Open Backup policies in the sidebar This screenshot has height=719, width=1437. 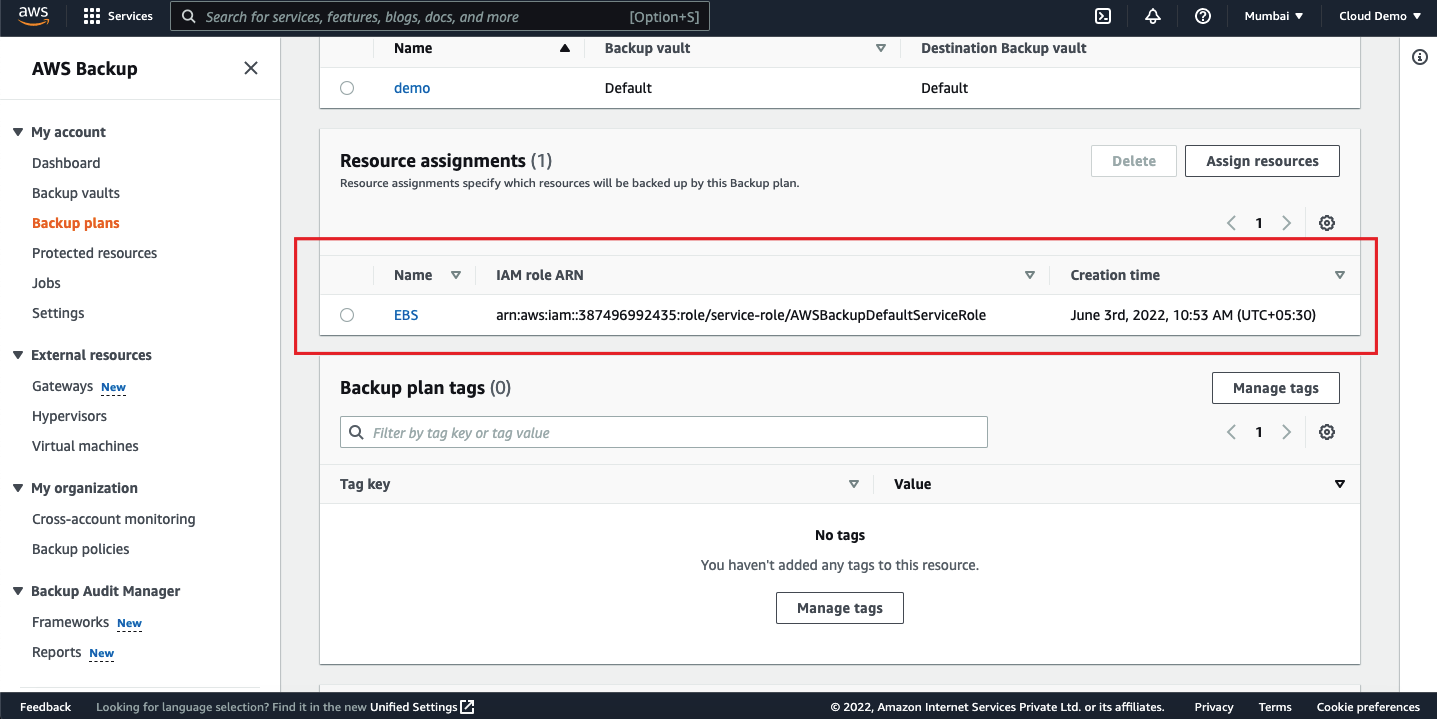(x=81, y=549)
